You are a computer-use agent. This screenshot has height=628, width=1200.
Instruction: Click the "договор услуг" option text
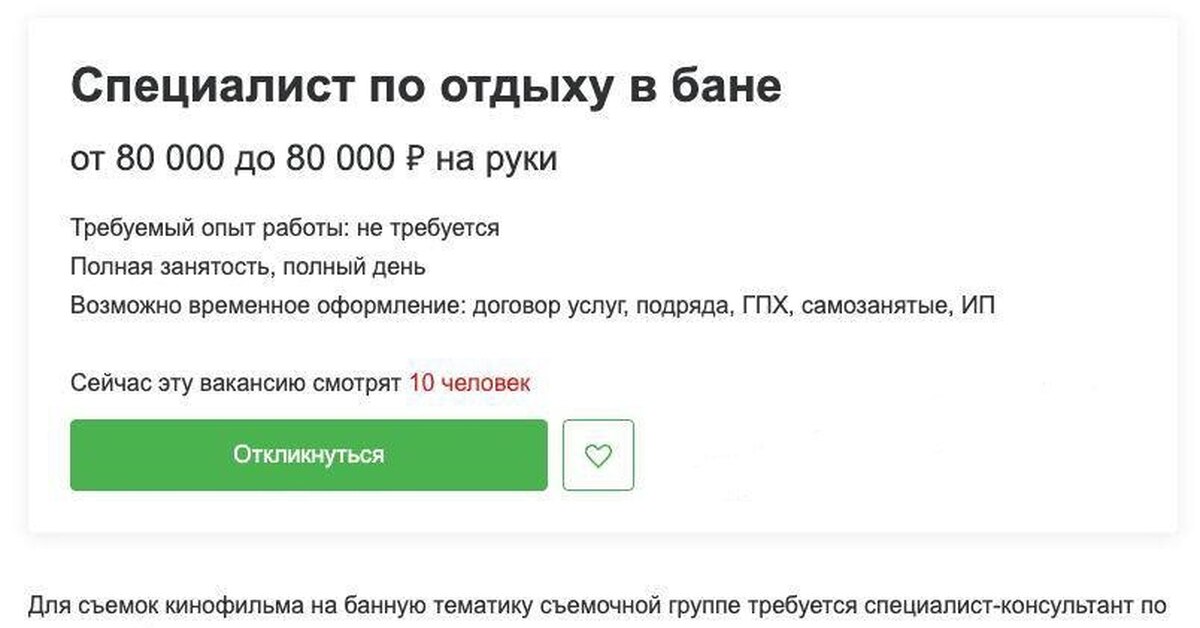coord(551,305)
